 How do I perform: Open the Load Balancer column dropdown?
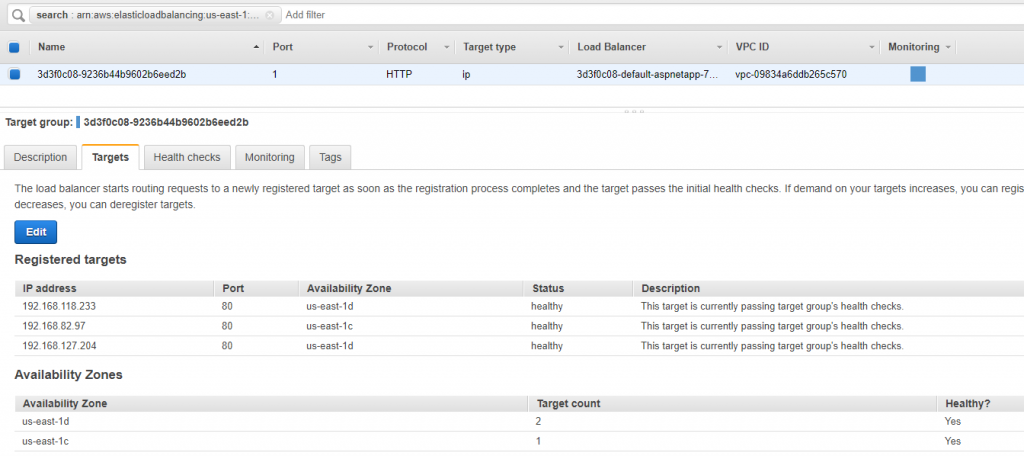(x=720, y=47)
